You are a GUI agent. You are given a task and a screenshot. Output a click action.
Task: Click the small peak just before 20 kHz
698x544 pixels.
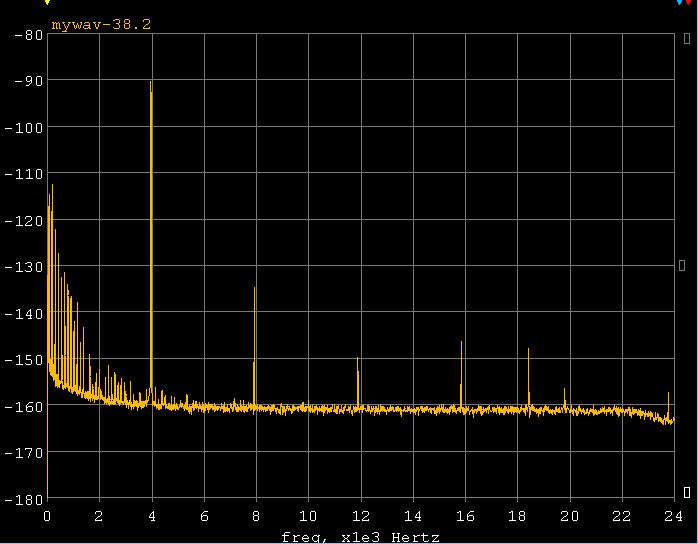tap(564, 398)
